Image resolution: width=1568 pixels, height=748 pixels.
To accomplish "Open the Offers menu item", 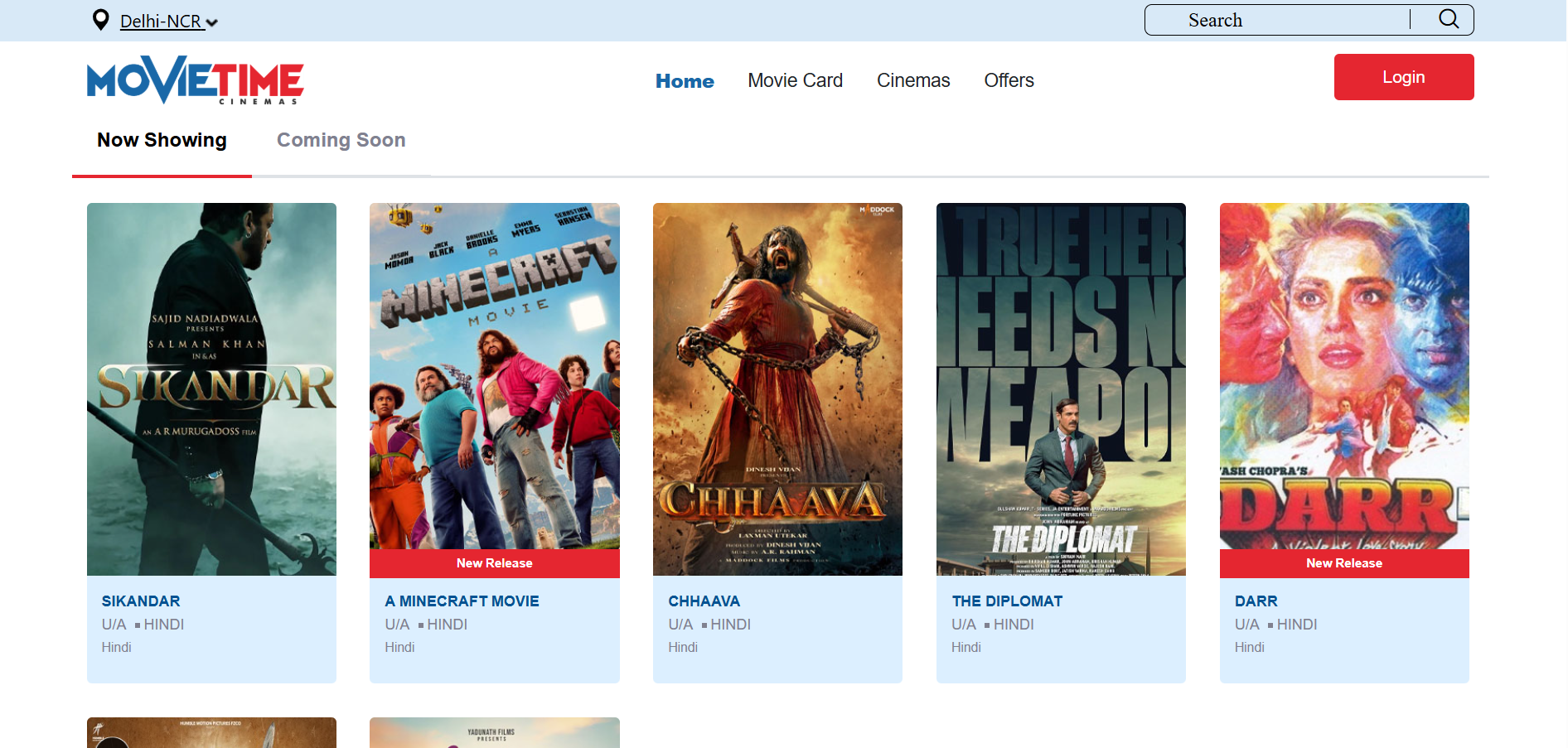I will tap(1009, 80).
